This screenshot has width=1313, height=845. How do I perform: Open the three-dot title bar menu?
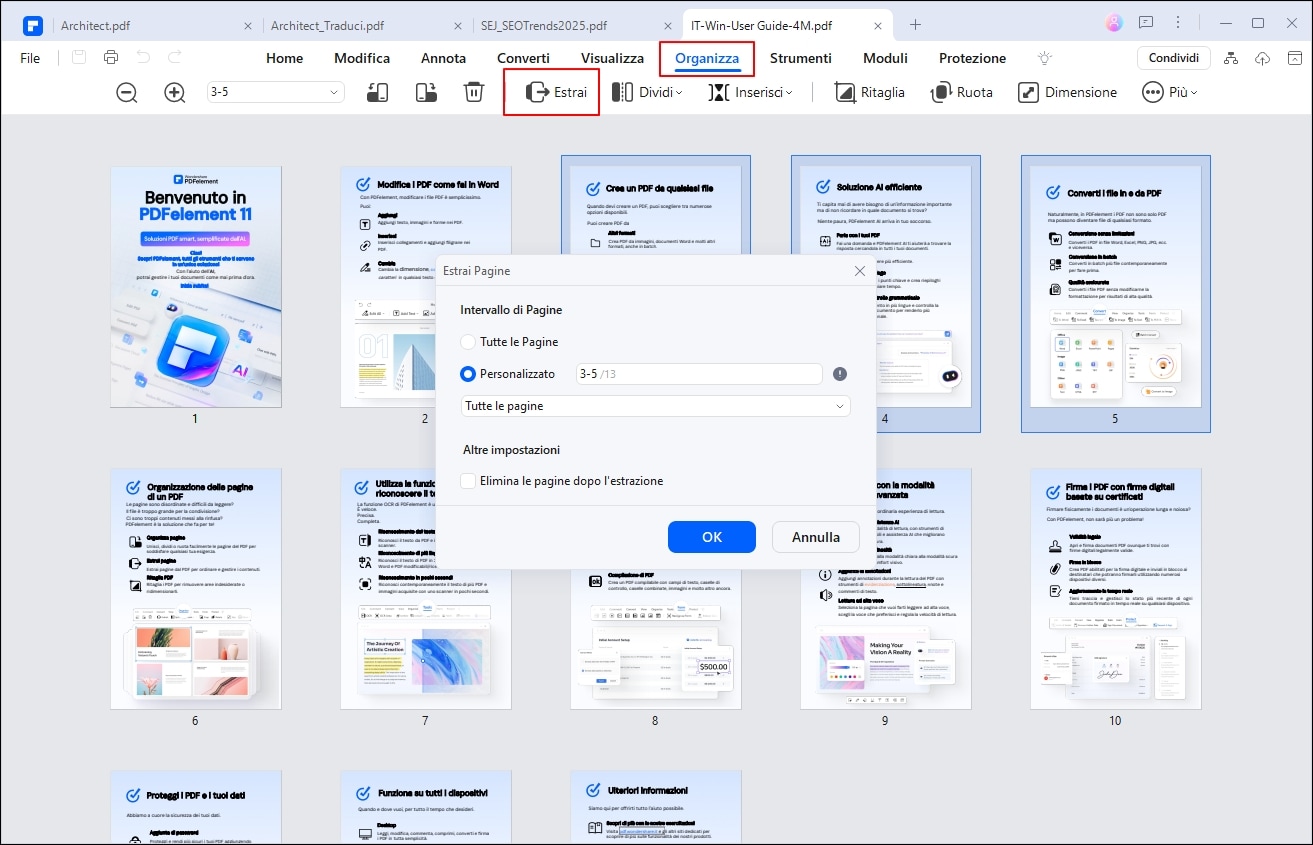click(x=1178, y=23)
